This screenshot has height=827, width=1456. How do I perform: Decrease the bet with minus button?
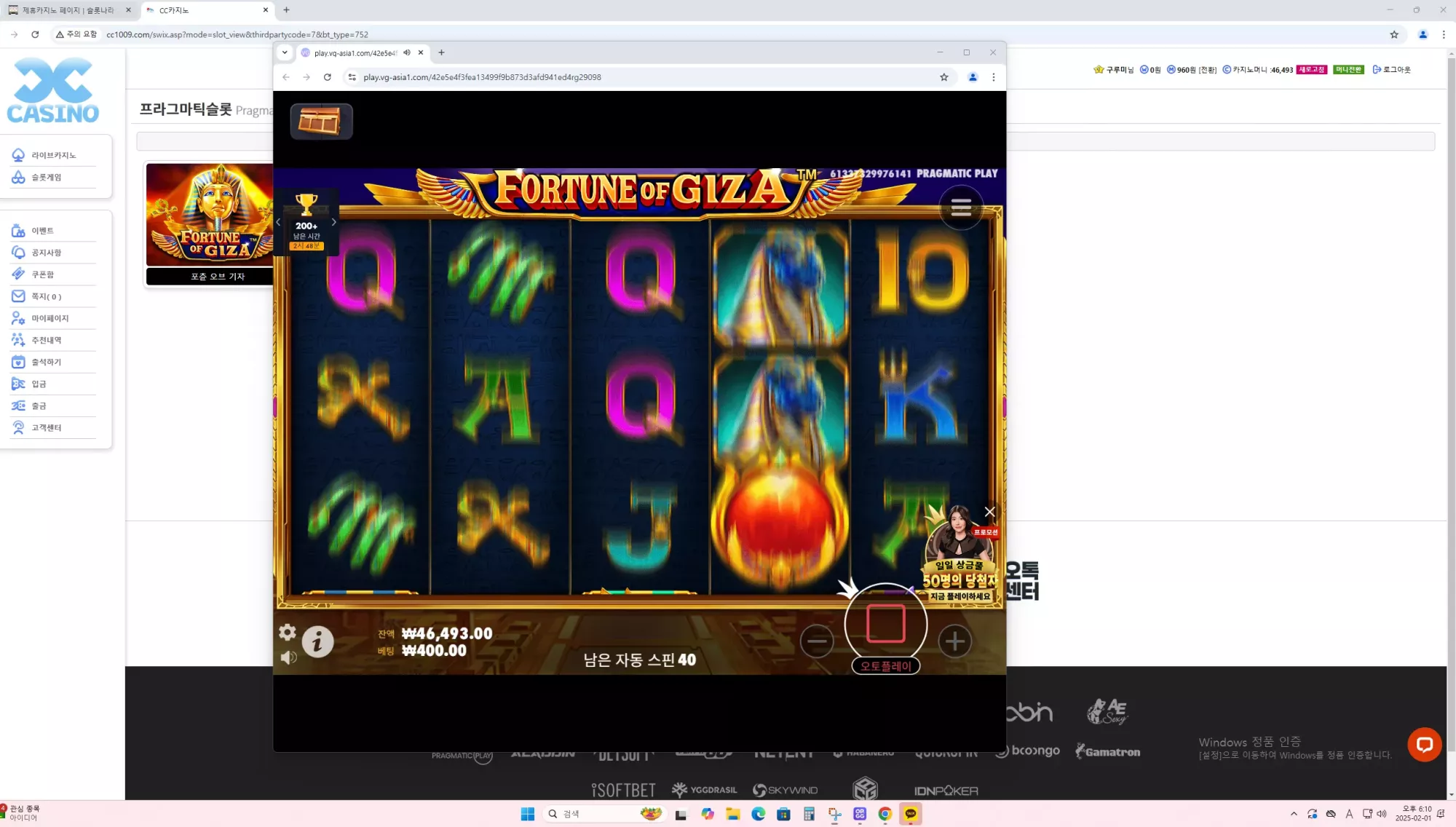pyautogui.click(x=817, y=641)
